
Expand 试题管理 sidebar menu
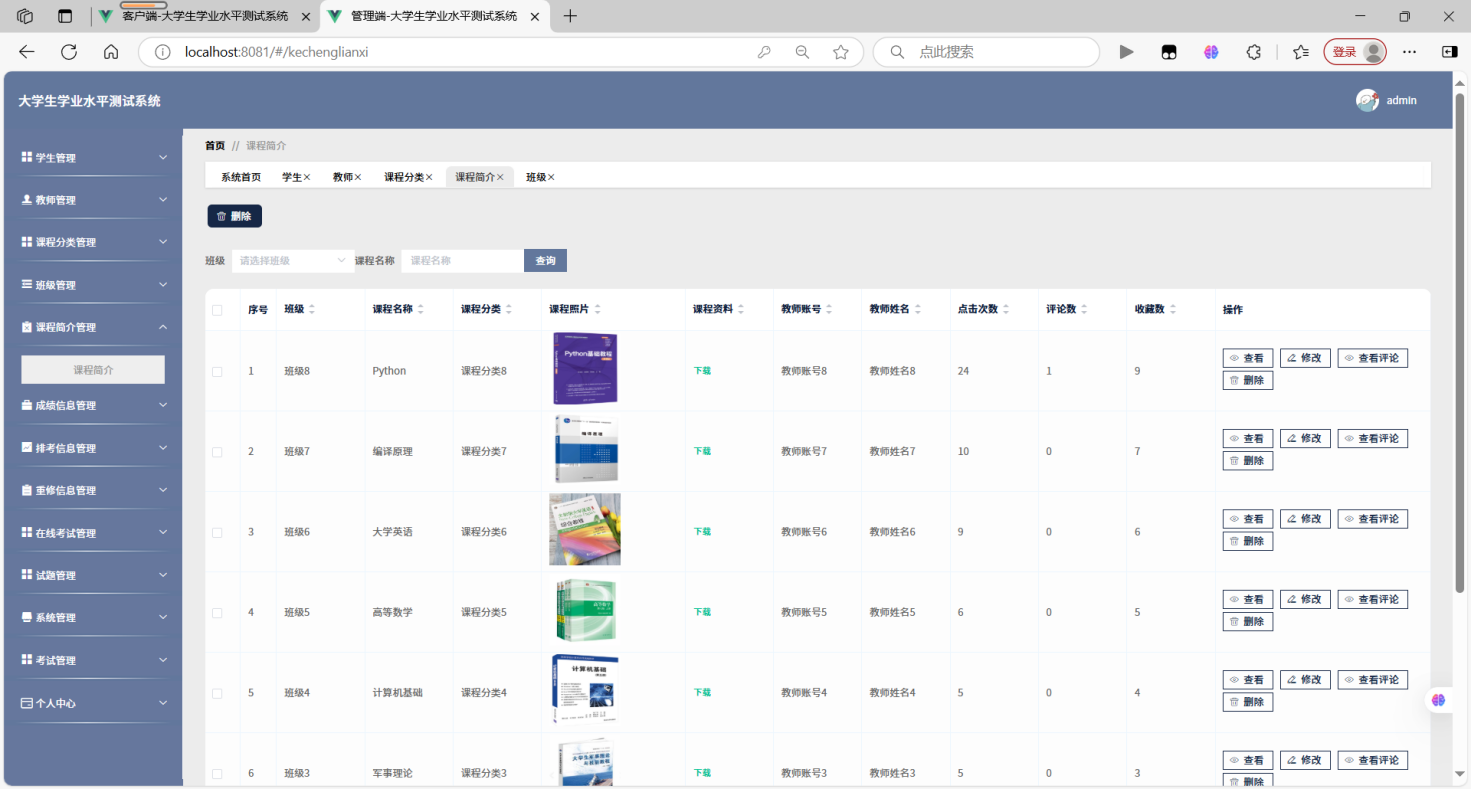(x=94, y=575)
